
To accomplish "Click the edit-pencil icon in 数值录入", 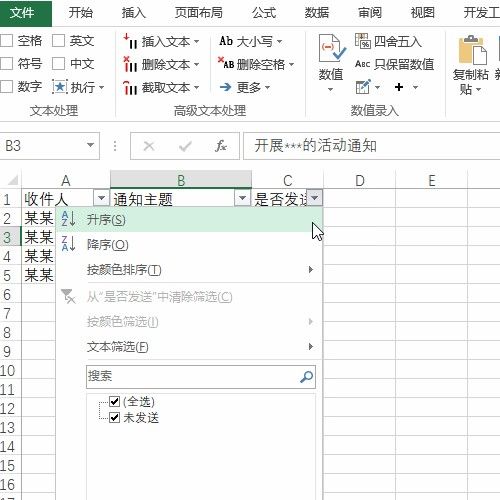I will pos(363,87).
